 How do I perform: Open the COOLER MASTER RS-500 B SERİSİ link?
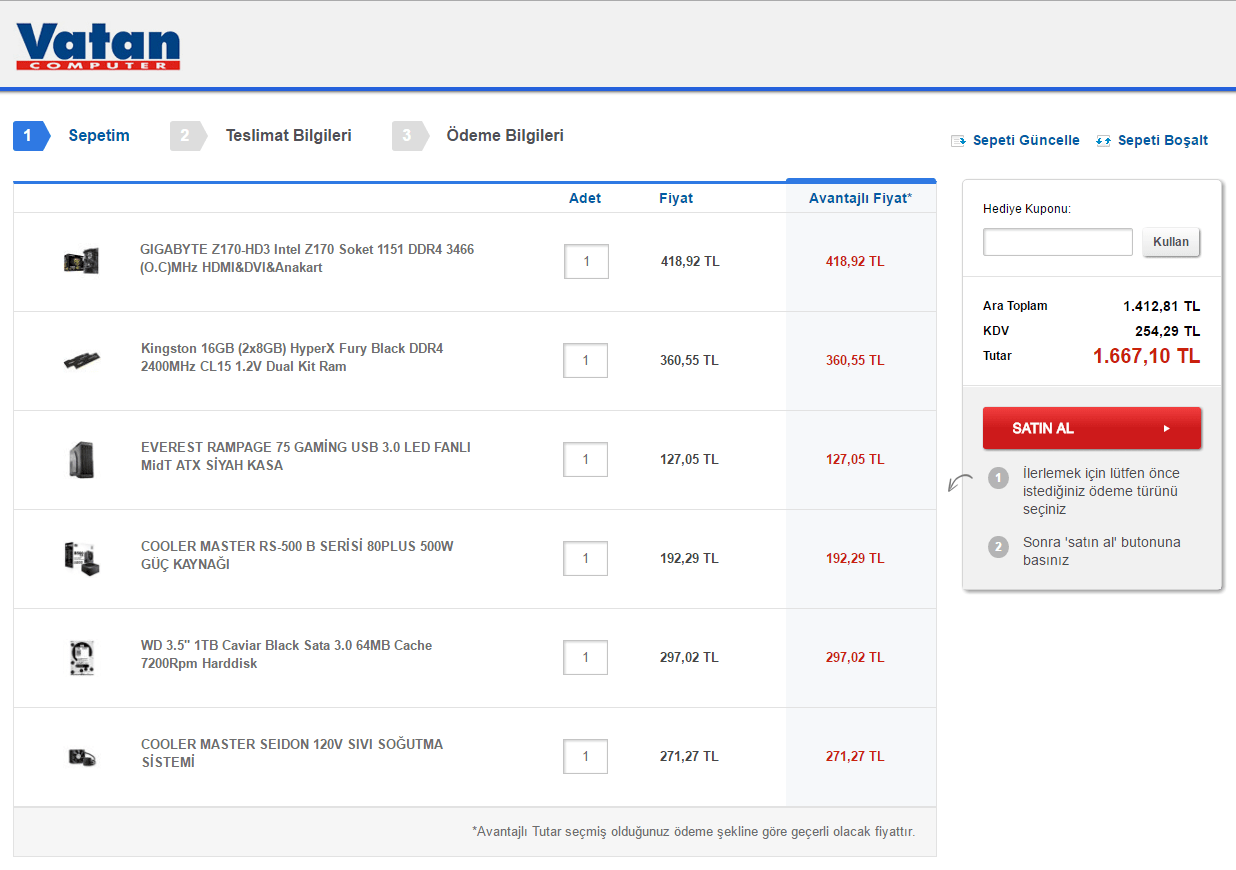tap(297, 556)
